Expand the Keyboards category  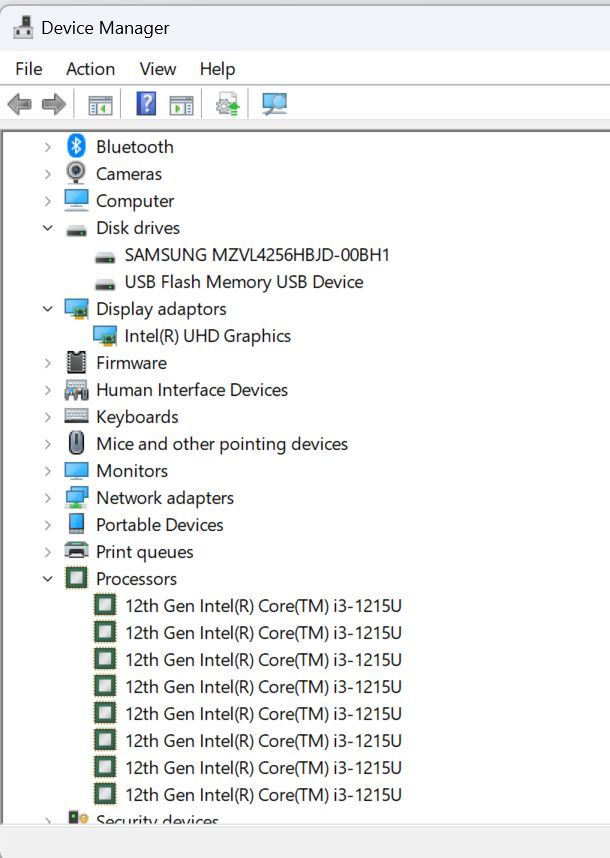(x=47, y=417)
